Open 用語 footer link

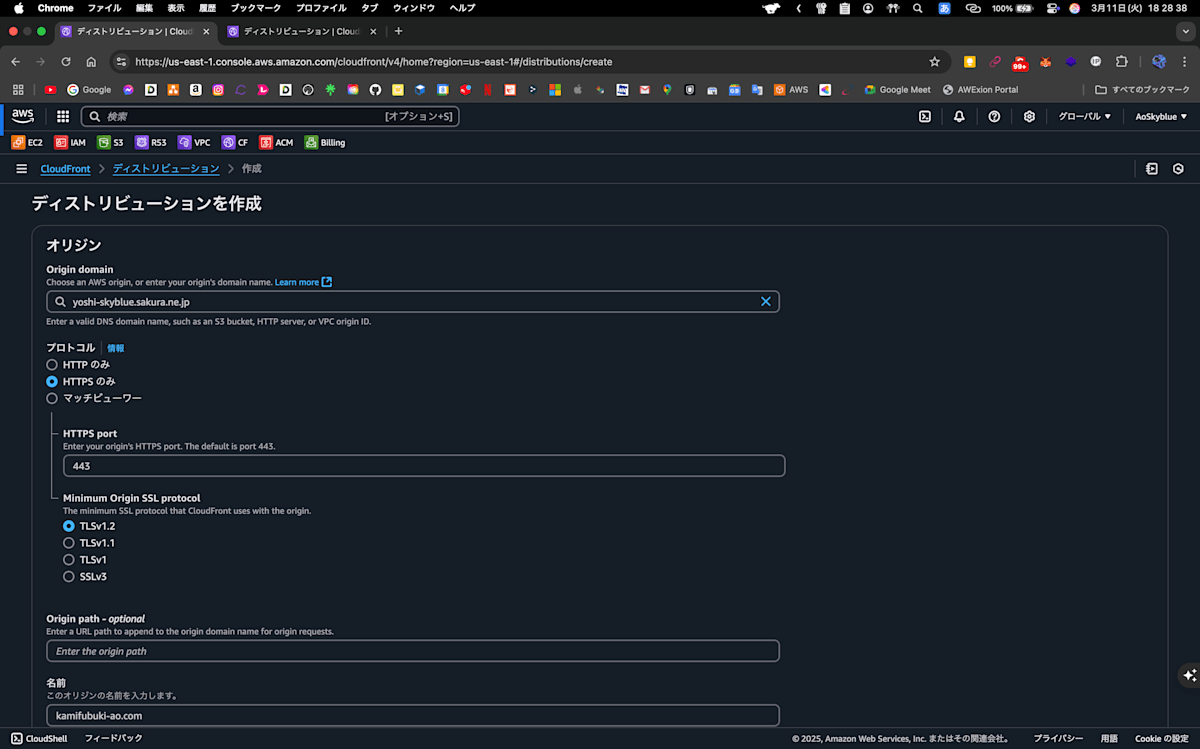(x=1109, y=738)
